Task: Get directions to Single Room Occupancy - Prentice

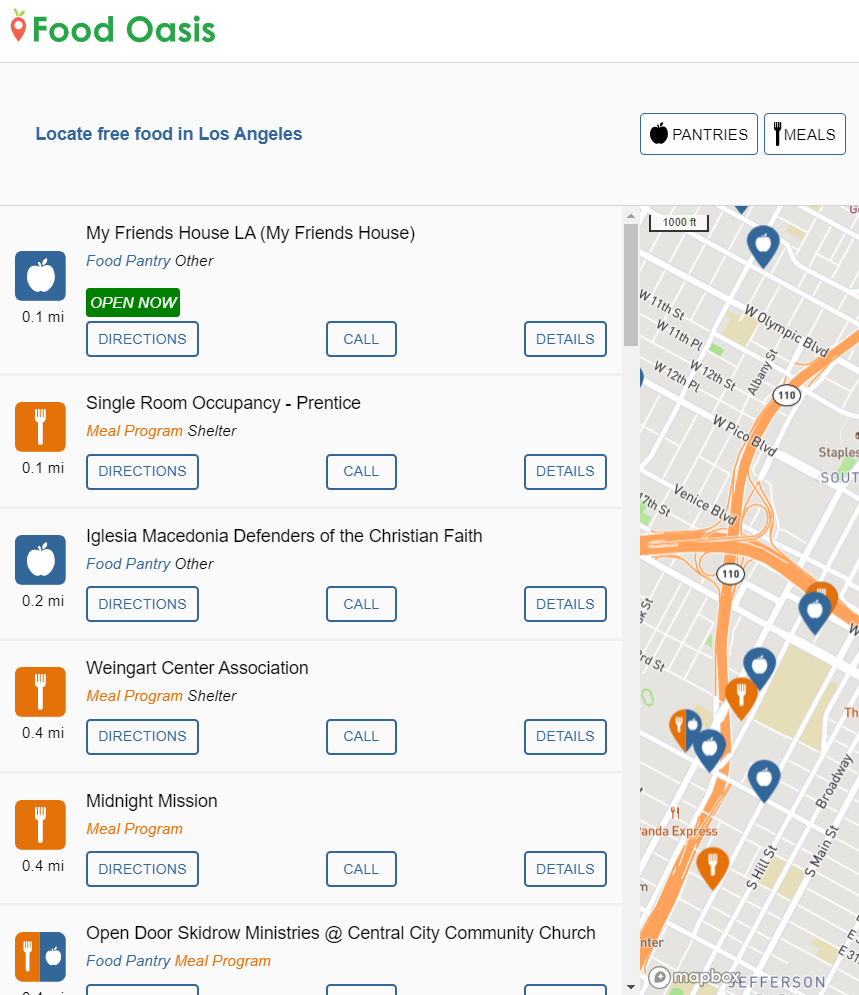Action: [x=142, y=471]
